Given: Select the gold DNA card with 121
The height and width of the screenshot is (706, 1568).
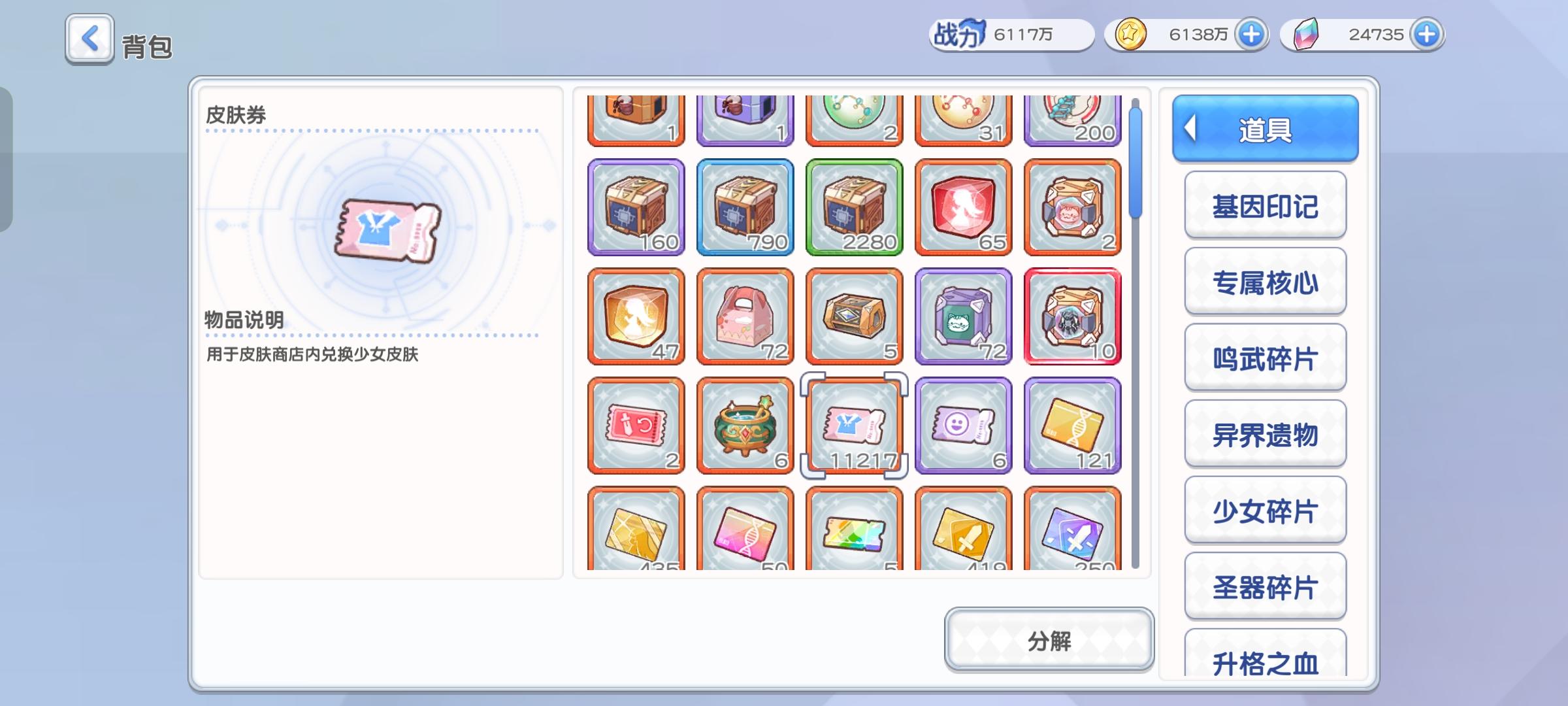Looking at the screenshot, I should click(1073, 426).
